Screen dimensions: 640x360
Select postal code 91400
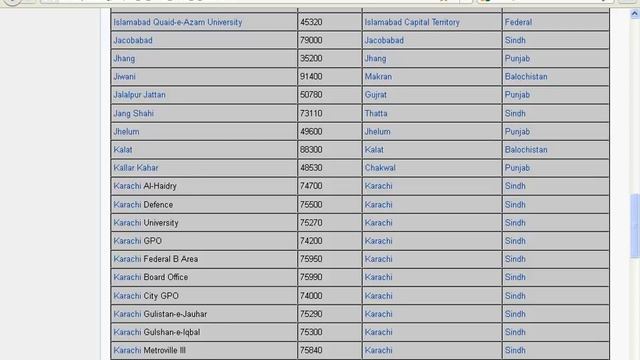(311, 76)
